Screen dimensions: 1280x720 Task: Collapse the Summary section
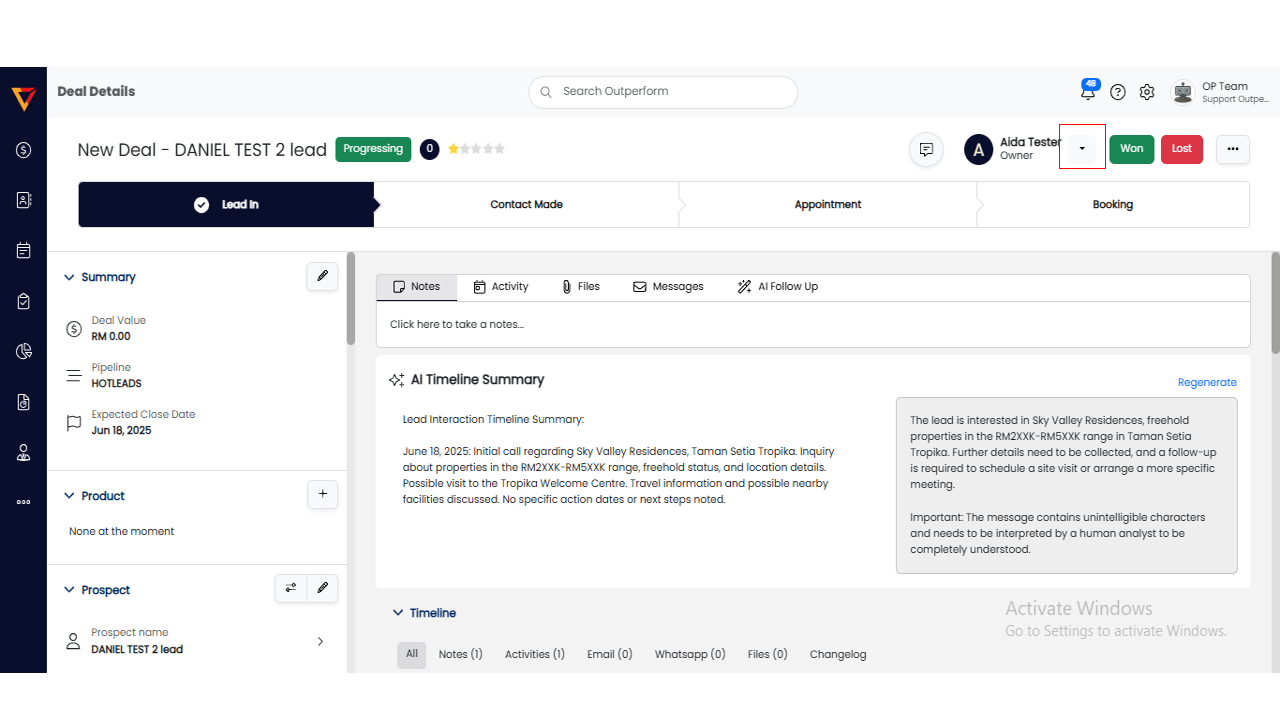[x=70, y=278]
